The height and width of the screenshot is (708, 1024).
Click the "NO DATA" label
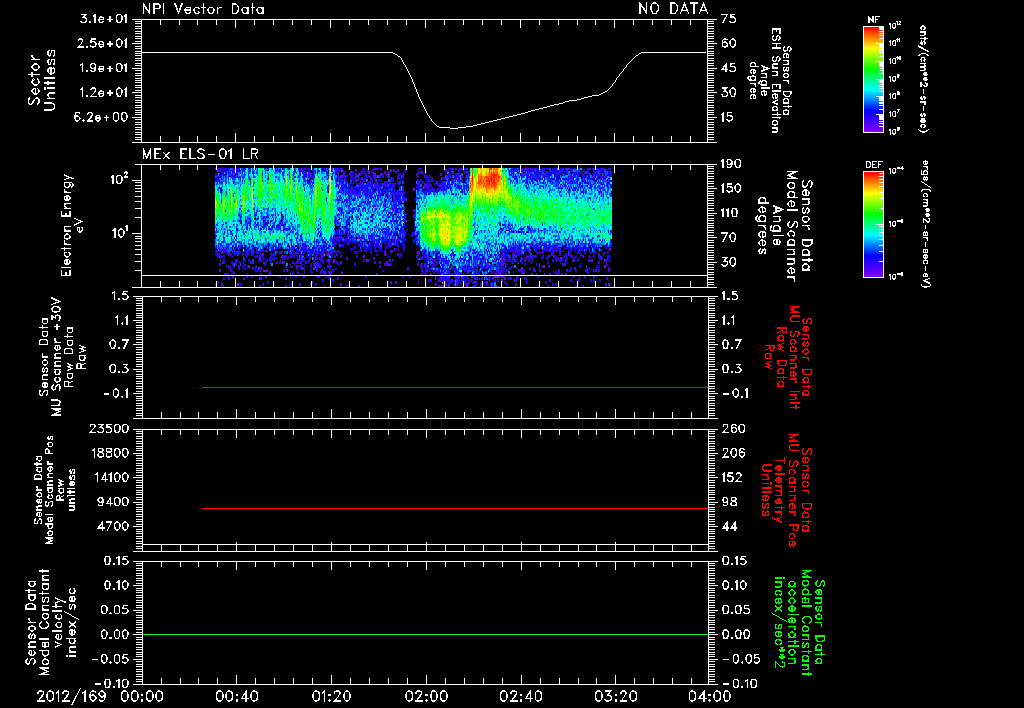pos(673,8)
